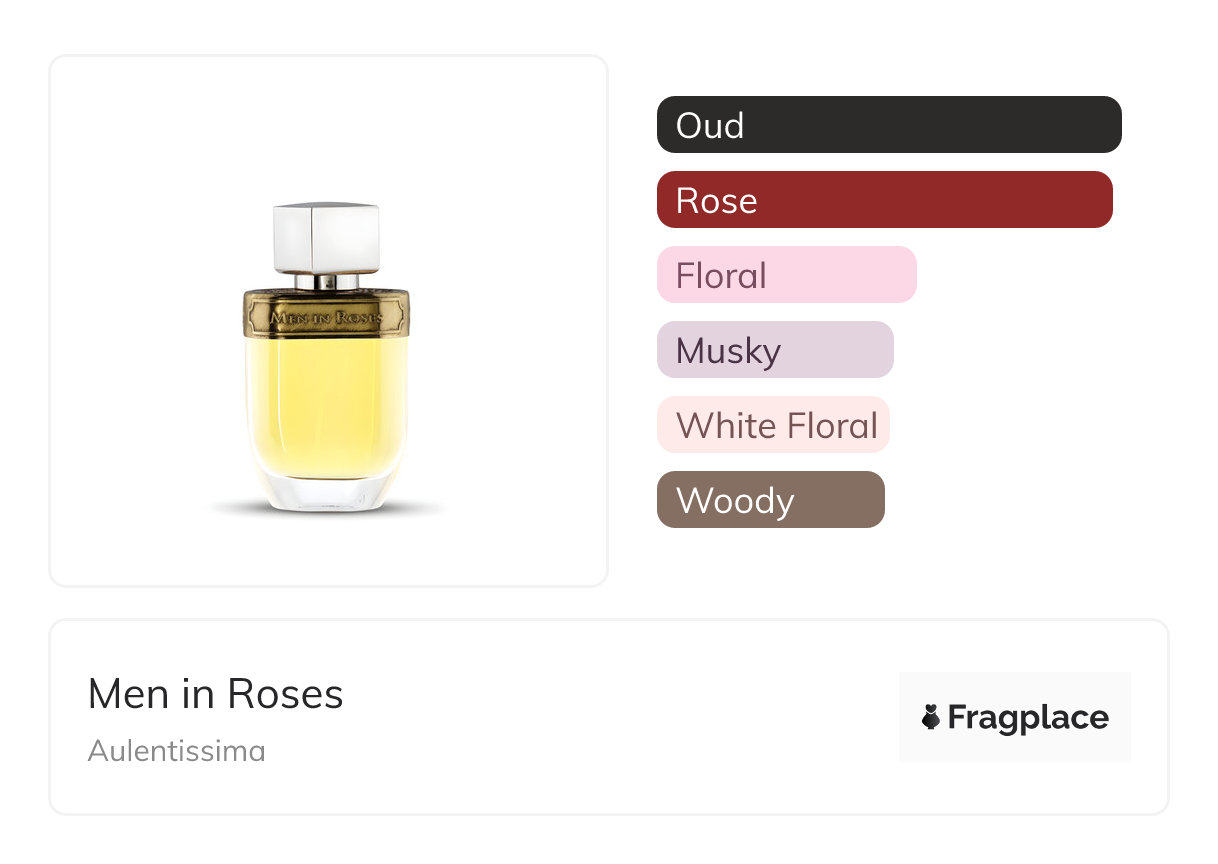Screen dimensions: 1218x864
Task: Click the Fragplace wordmark text
Action: [x=1028, y=717]
